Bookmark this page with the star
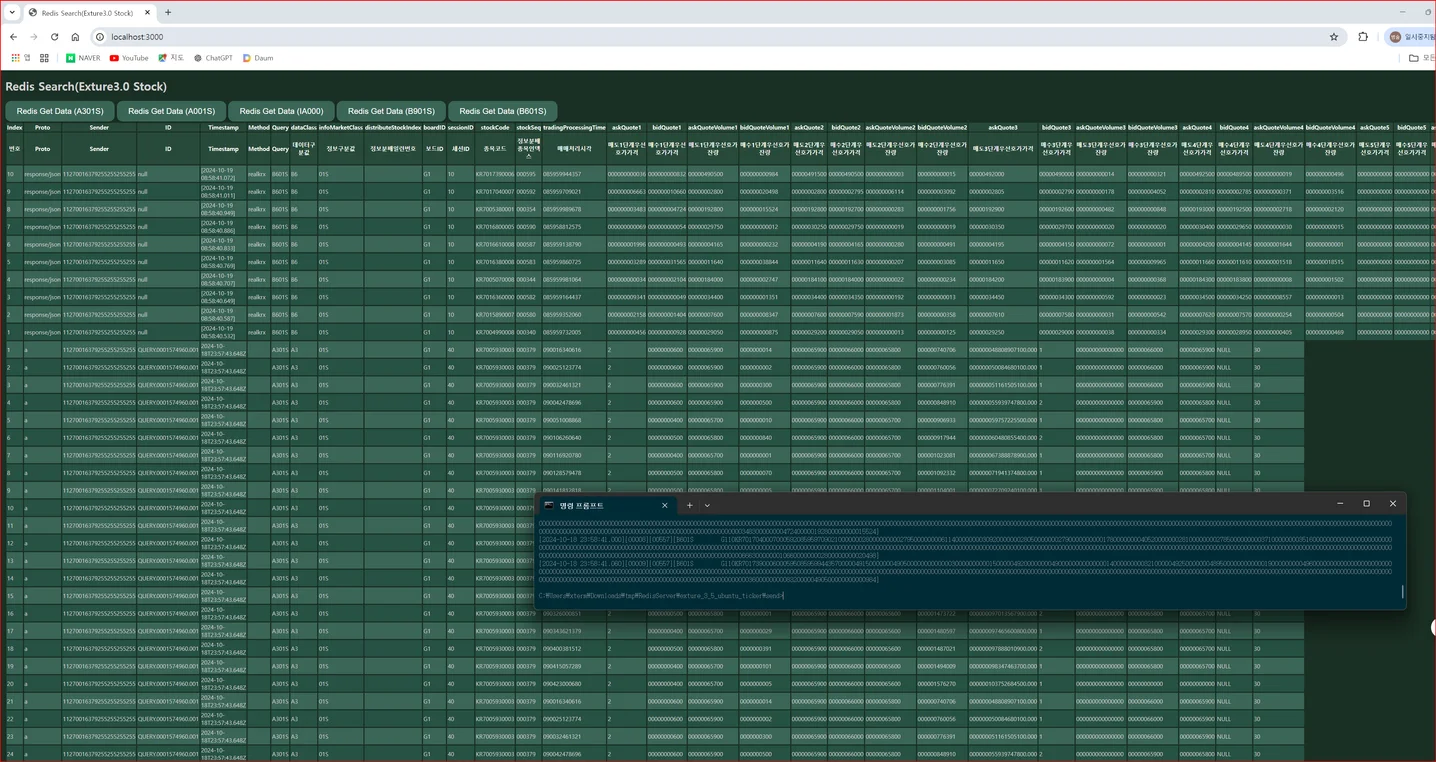 (1334, 37)
